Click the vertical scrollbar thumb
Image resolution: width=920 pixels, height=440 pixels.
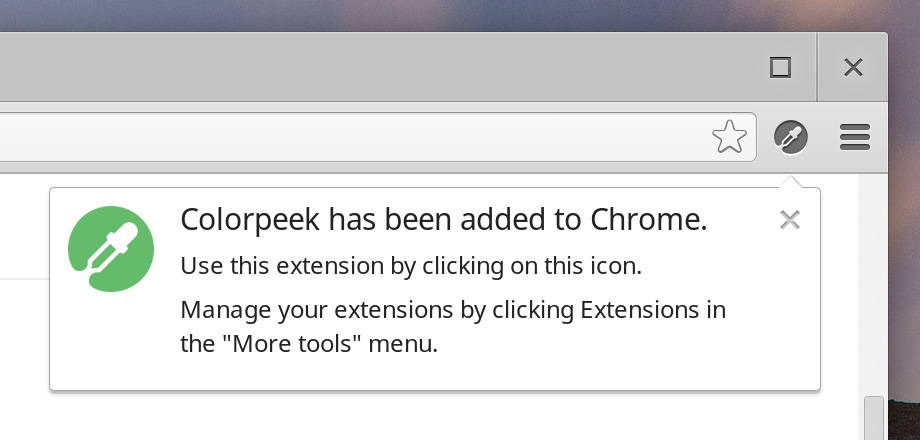(874, 418)
